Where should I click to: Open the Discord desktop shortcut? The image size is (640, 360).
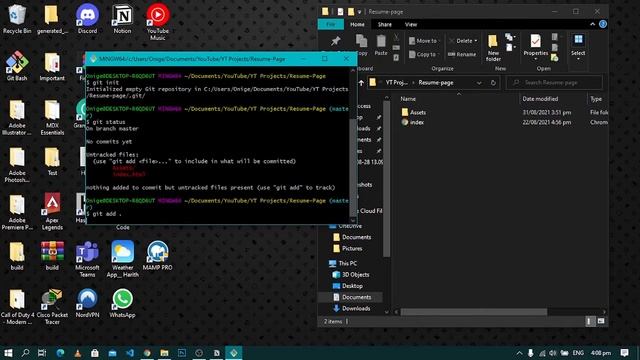[x=87, y=20]
